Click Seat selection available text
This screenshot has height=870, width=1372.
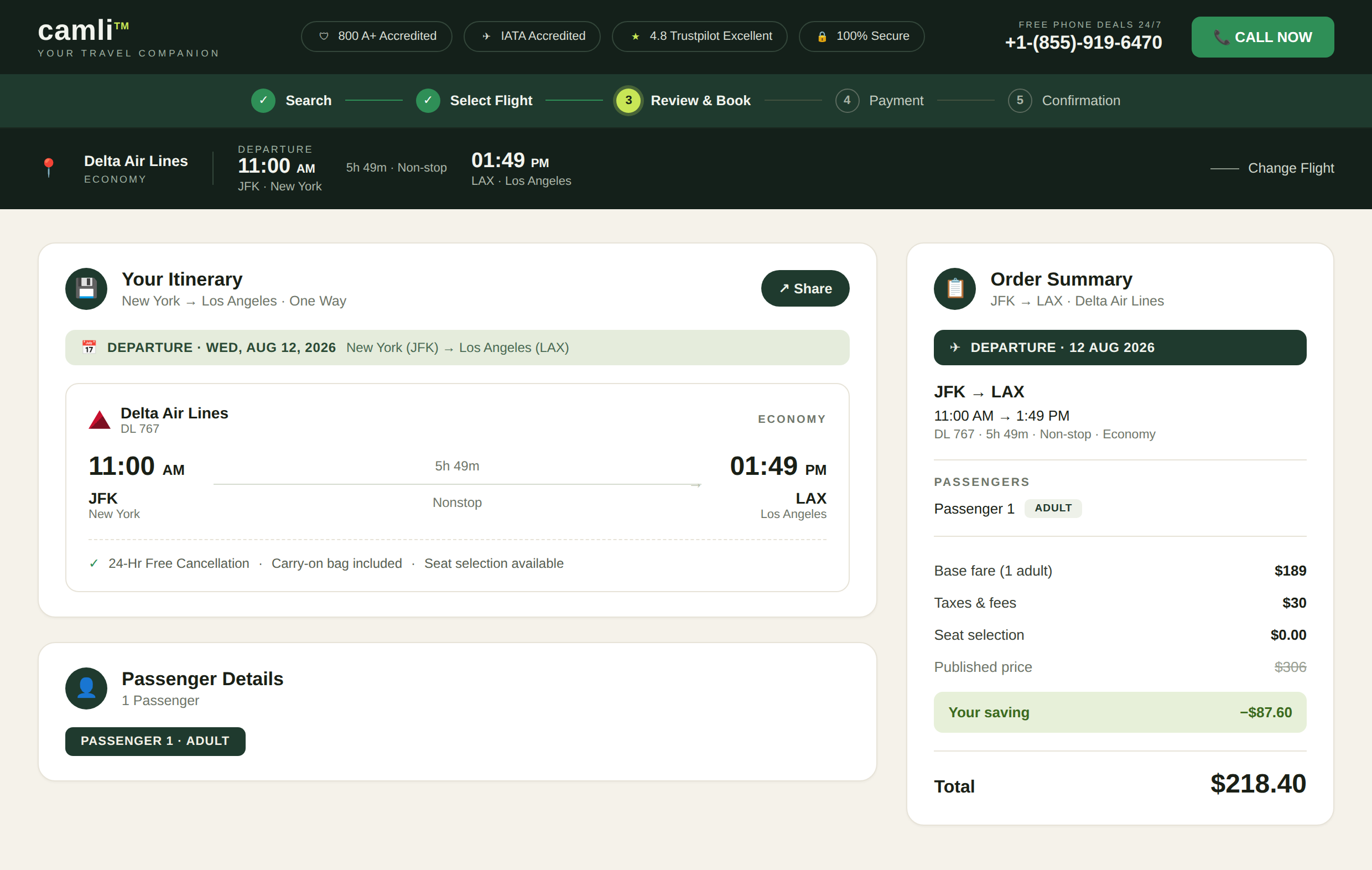[x=494, y=563]
